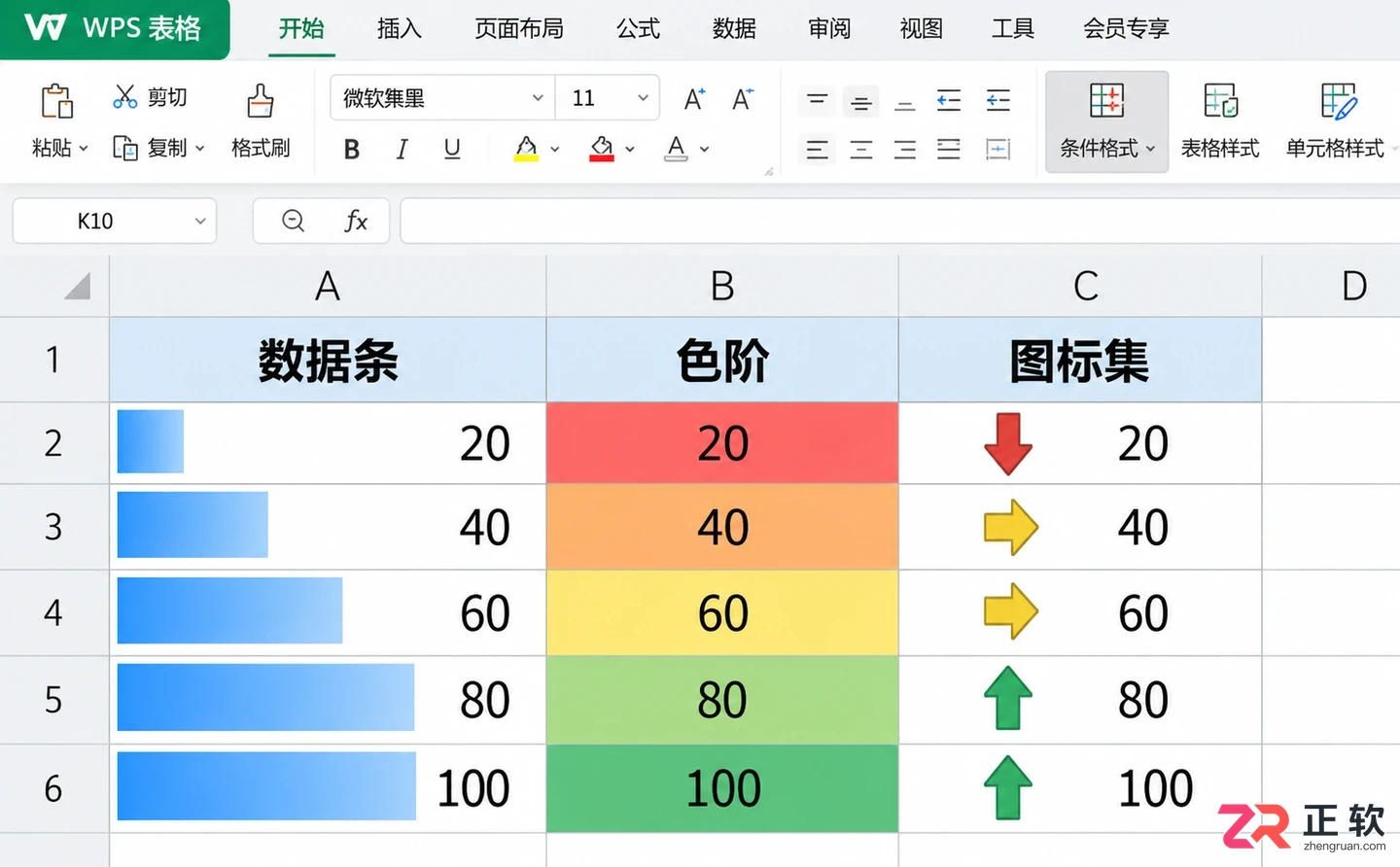Click the red down arrow icon in row 2
Image resolution: width=1400 pixels, height=867 pixels.
click(x=1008, y=443)
